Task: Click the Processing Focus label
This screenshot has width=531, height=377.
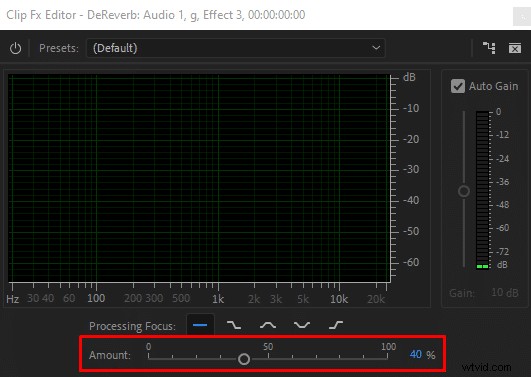Action: click(132, 326)
